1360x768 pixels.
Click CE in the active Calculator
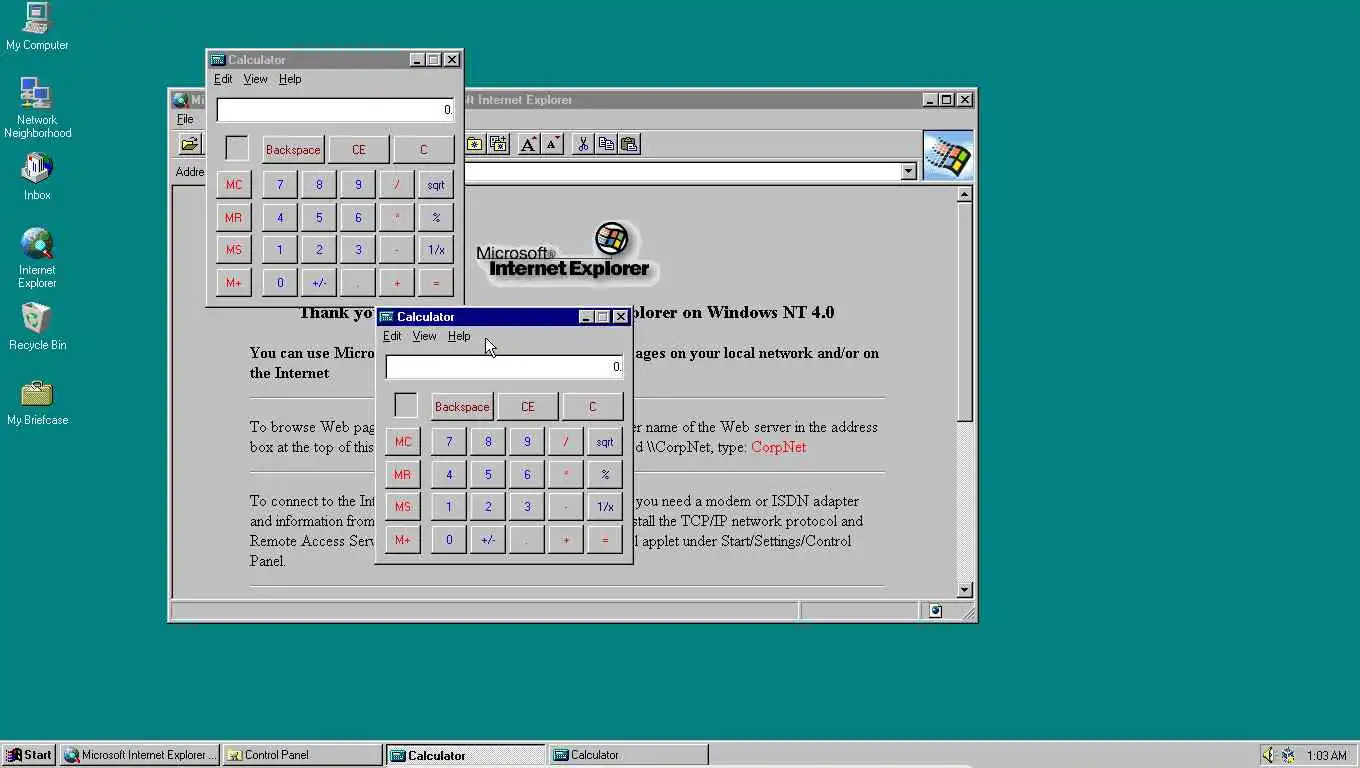pyautogui.click(x=528, y=407)
